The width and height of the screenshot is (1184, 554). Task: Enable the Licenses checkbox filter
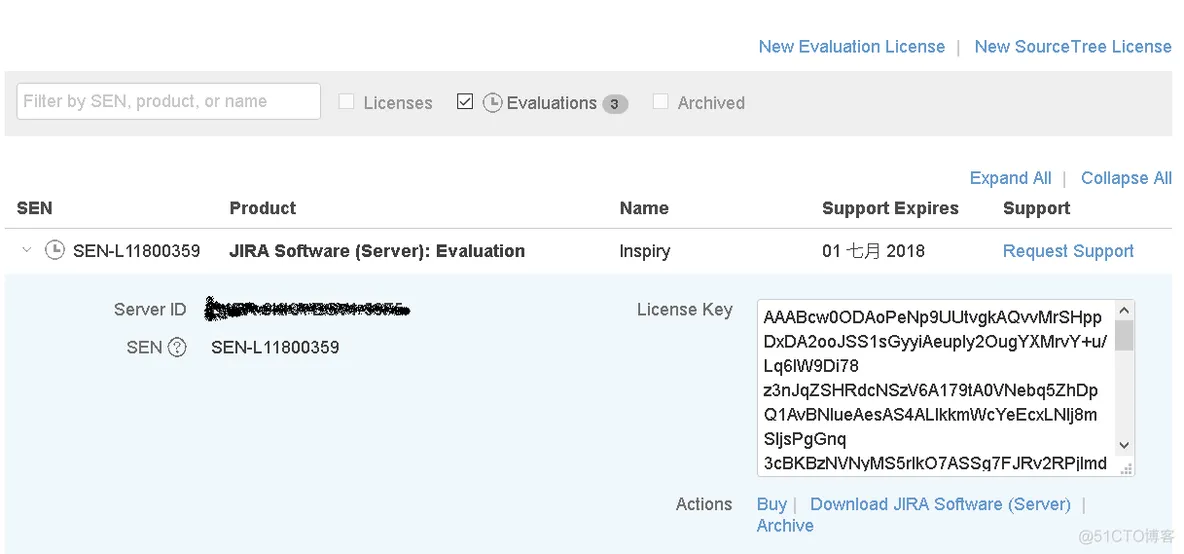pos(346,102)
